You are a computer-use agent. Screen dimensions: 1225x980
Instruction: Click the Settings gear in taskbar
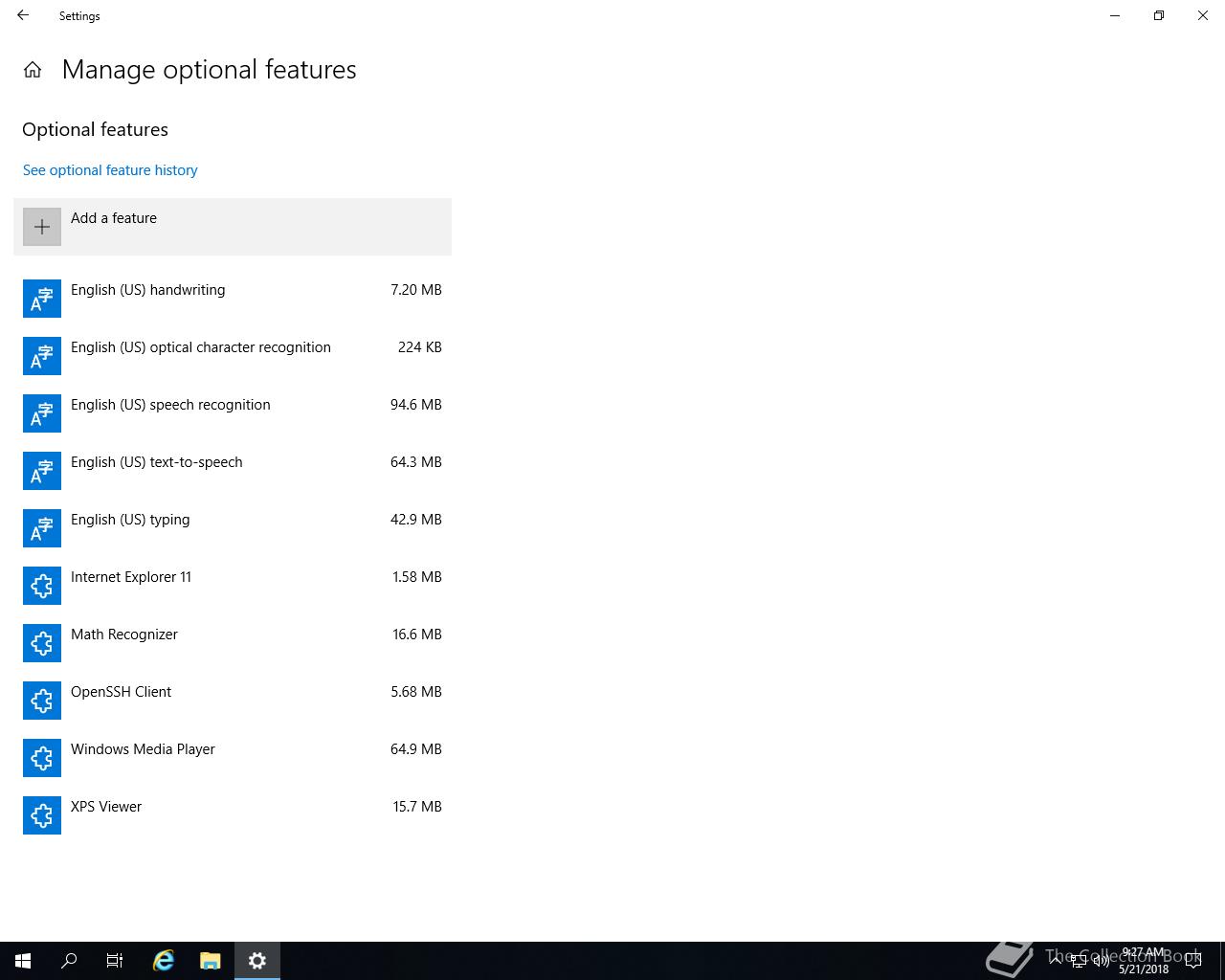click(x=257, y=961)
